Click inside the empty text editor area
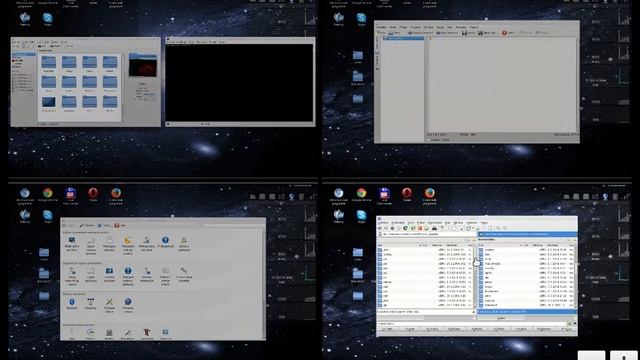The height and width of the screenshot is (360, 640). tap(502, 84)
